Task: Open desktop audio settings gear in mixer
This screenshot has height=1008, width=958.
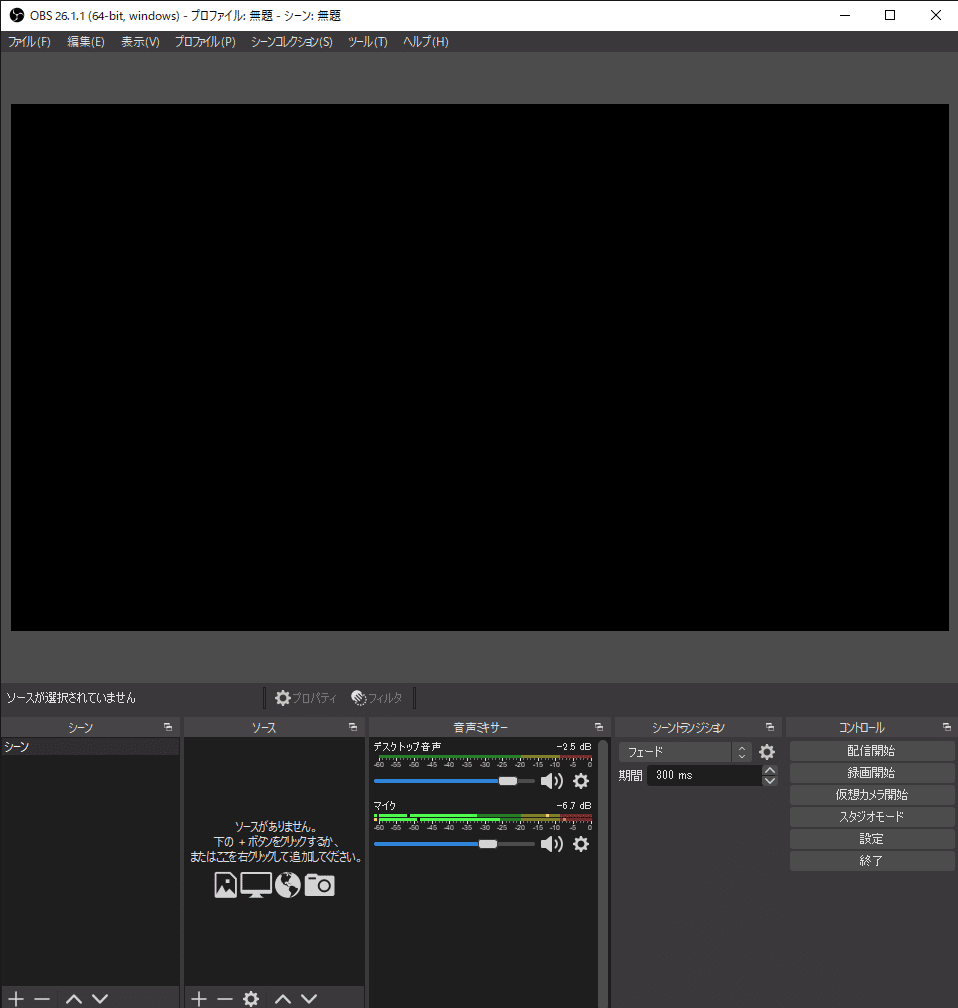Action: pyautogui.click(x=581, y=781)
